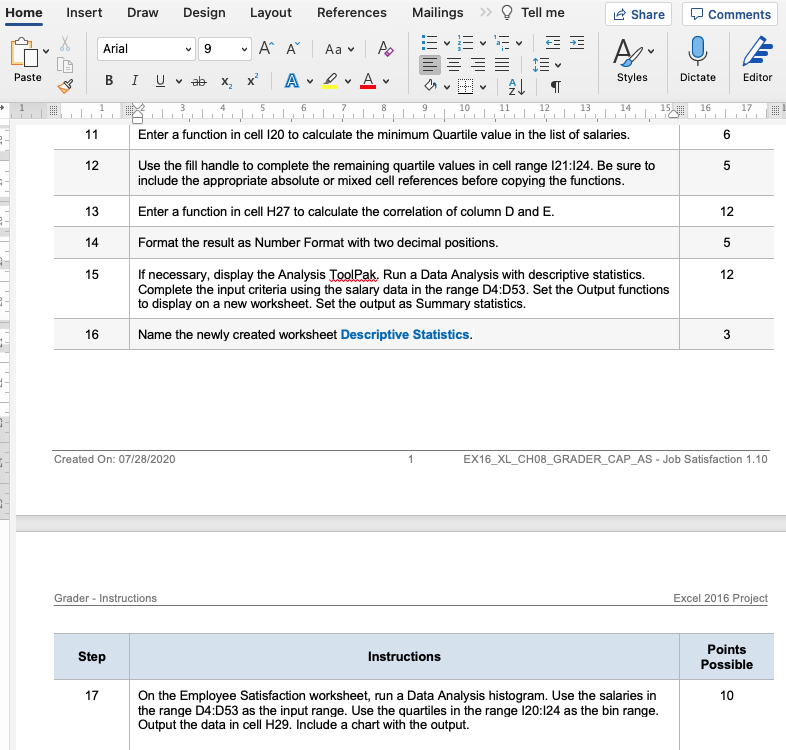Click the misspelled word ToolPak

[x=352, y=275]
